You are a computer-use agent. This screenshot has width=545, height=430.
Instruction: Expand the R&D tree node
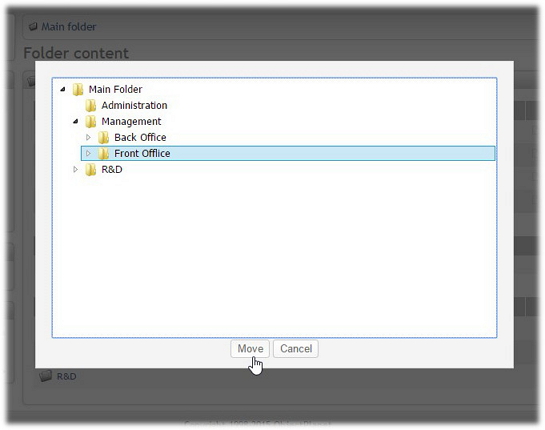75,169
